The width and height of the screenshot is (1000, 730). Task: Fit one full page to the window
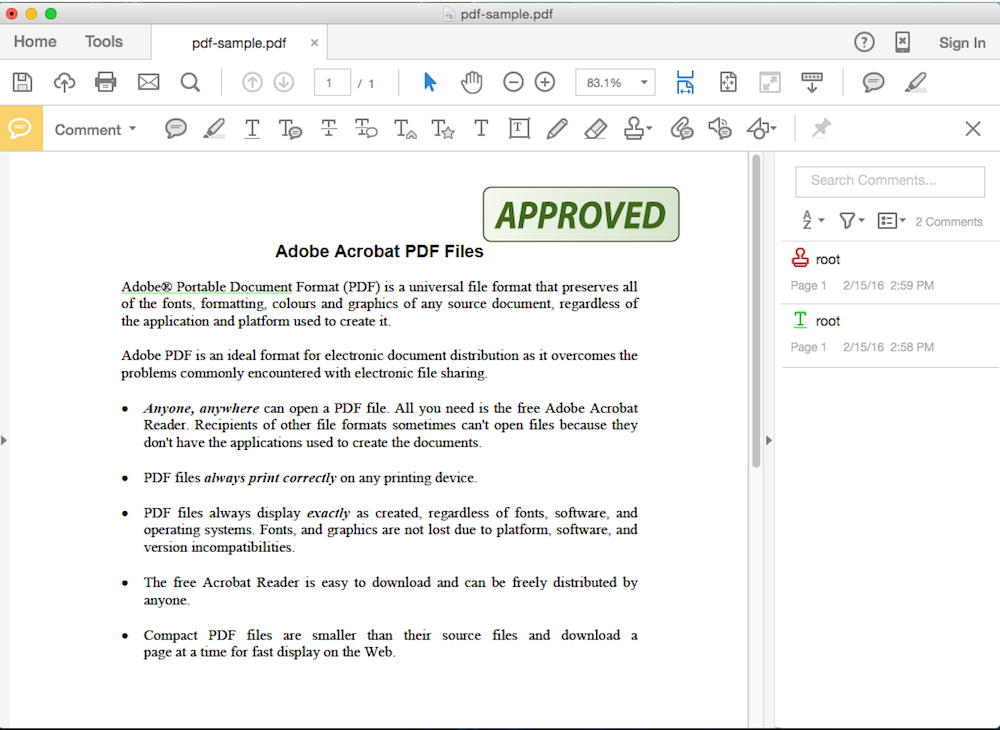(728, 82)
